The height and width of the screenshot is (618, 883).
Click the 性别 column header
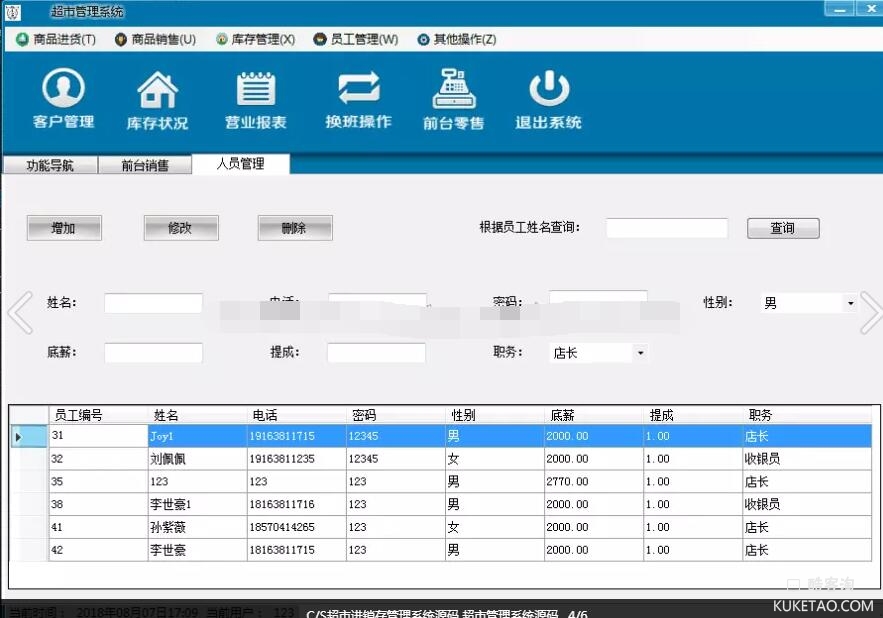click(494, 415)
